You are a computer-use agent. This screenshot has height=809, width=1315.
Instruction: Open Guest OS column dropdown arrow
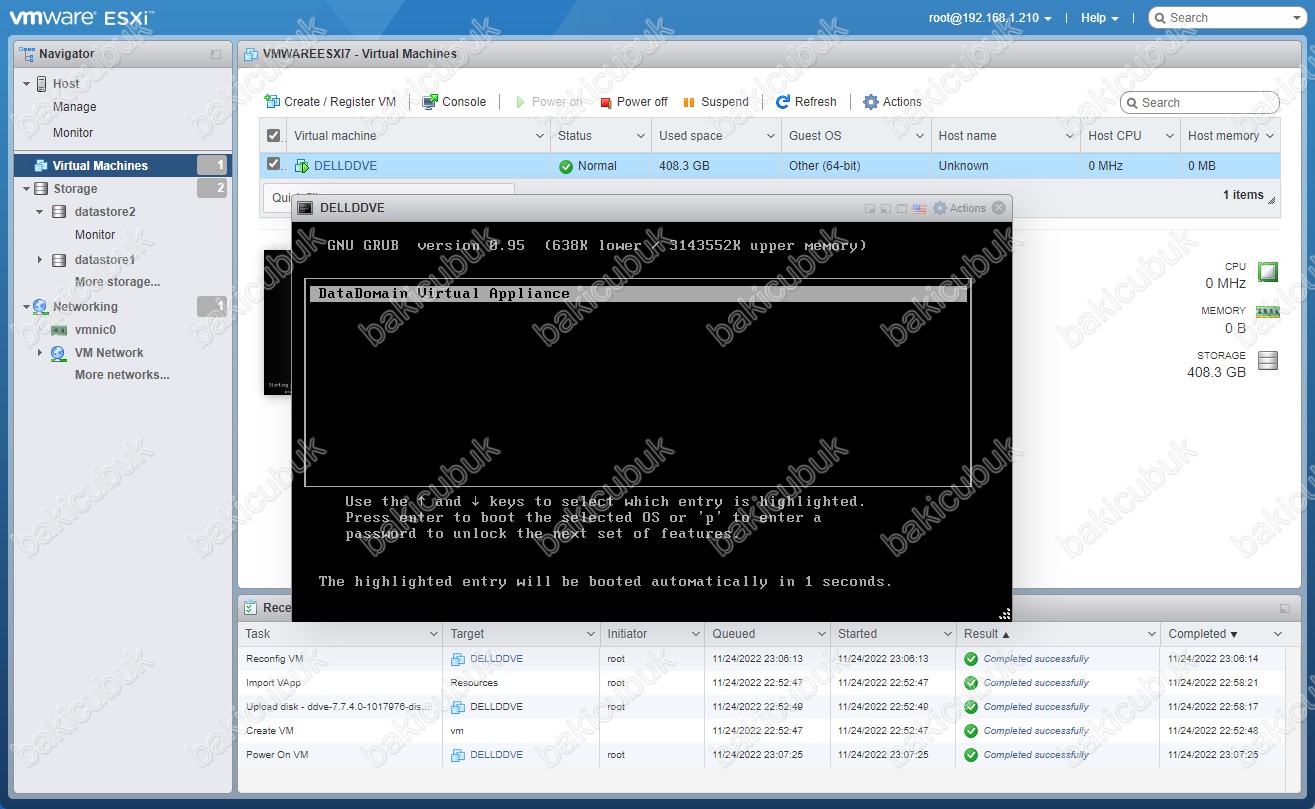(921, 136)
